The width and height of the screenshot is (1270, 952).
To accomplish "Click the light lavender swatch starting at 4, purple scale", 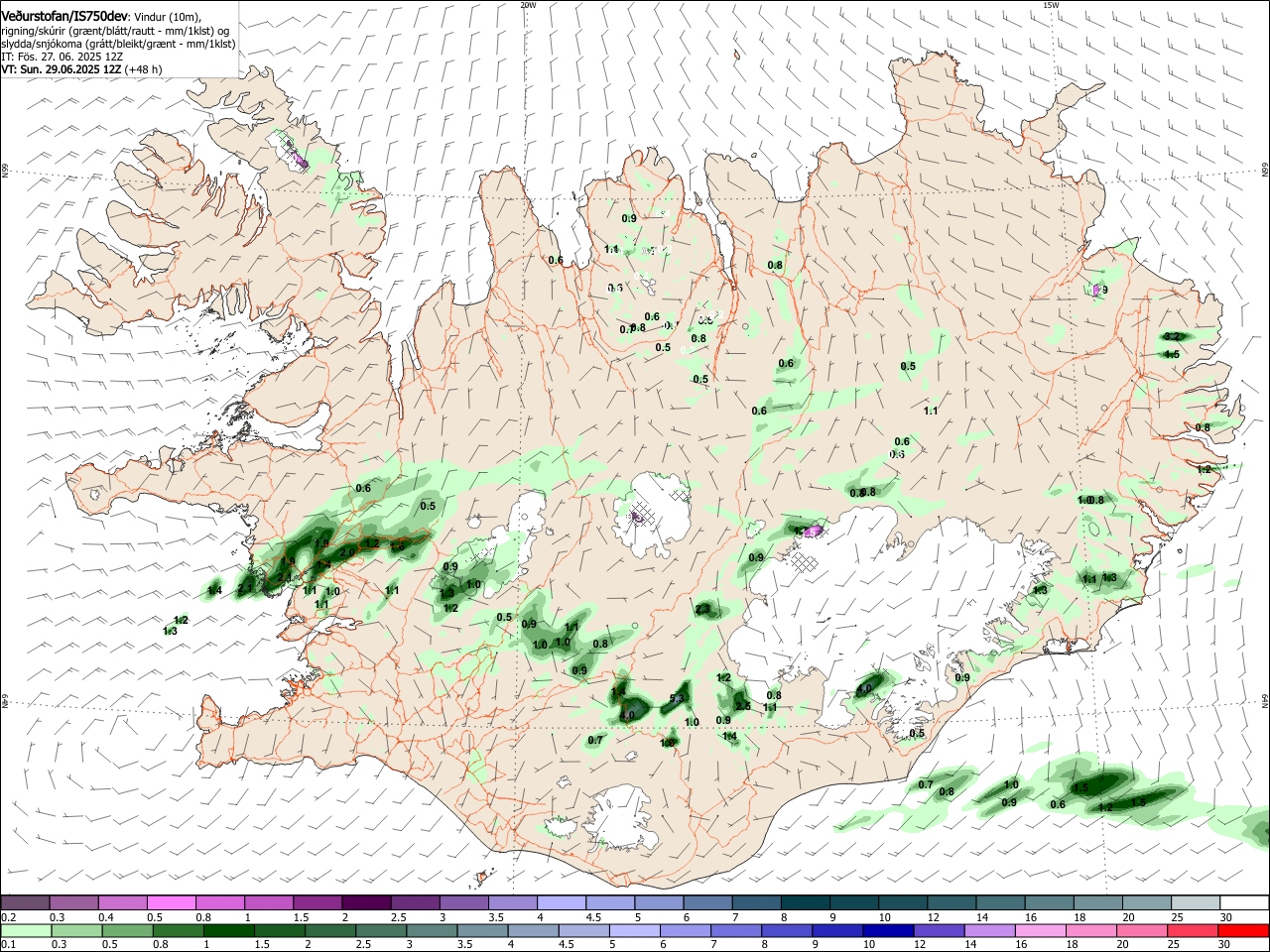I will (x=560, y=902).
